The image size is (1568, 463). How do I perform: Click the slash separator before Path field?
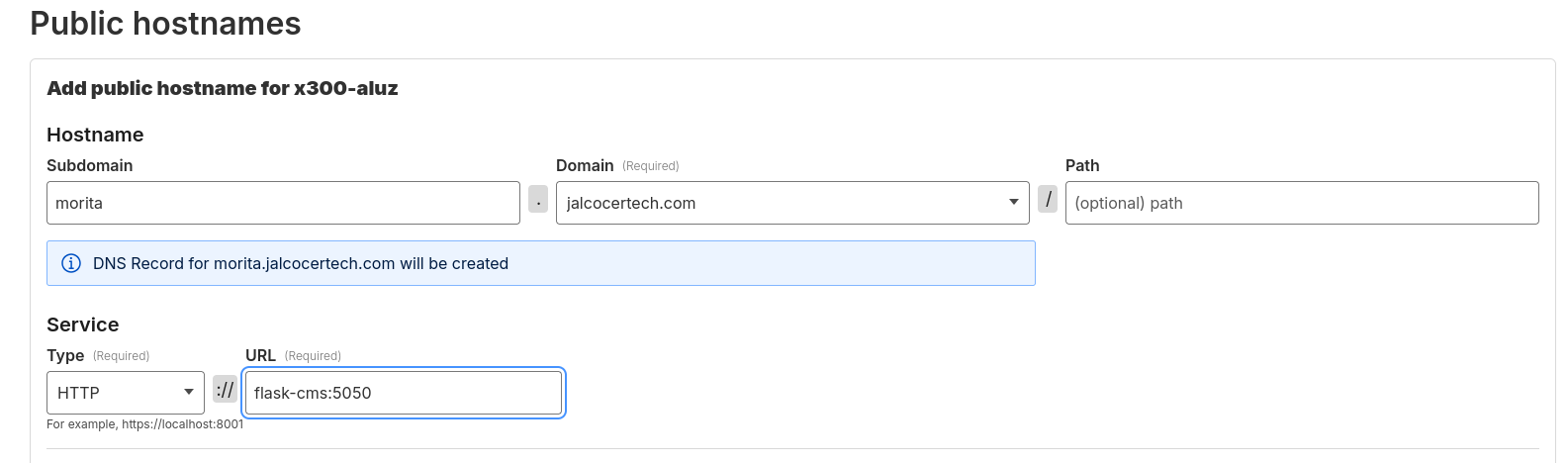pyautogui.click(x=1048, y=199)
